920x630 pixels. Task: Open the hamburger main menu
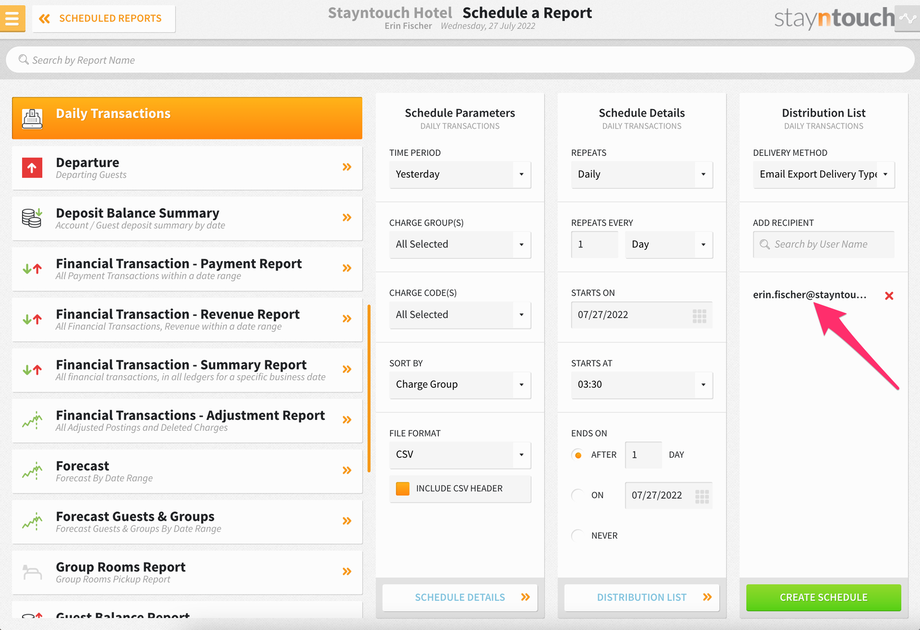click(x=12, y=18)
